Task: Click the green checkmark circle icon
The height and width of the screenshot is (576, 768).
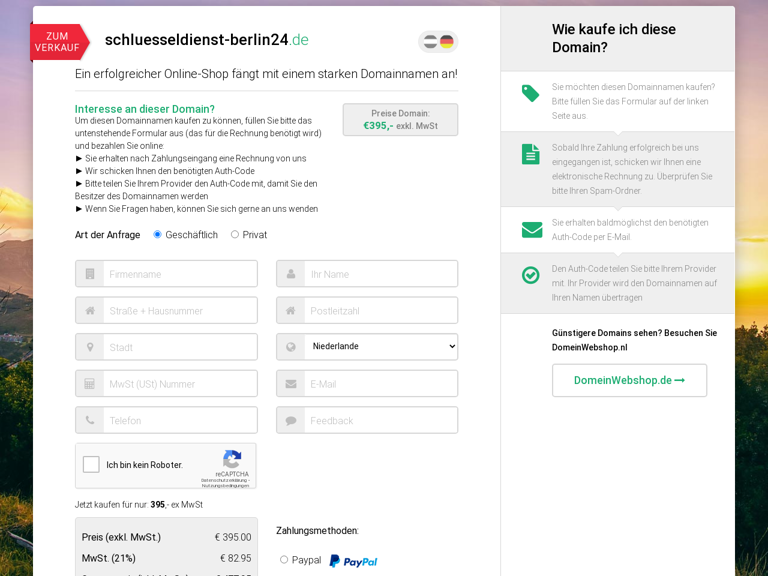Action: coord(530,275)
